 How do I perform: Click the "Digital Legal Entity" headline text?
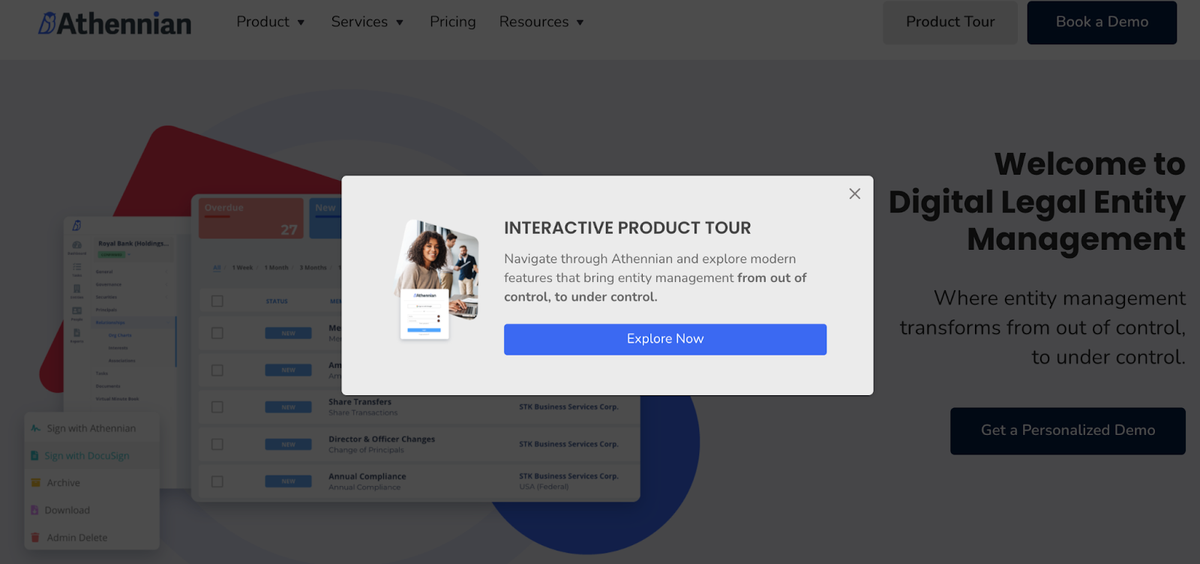tap(1037, 202)
